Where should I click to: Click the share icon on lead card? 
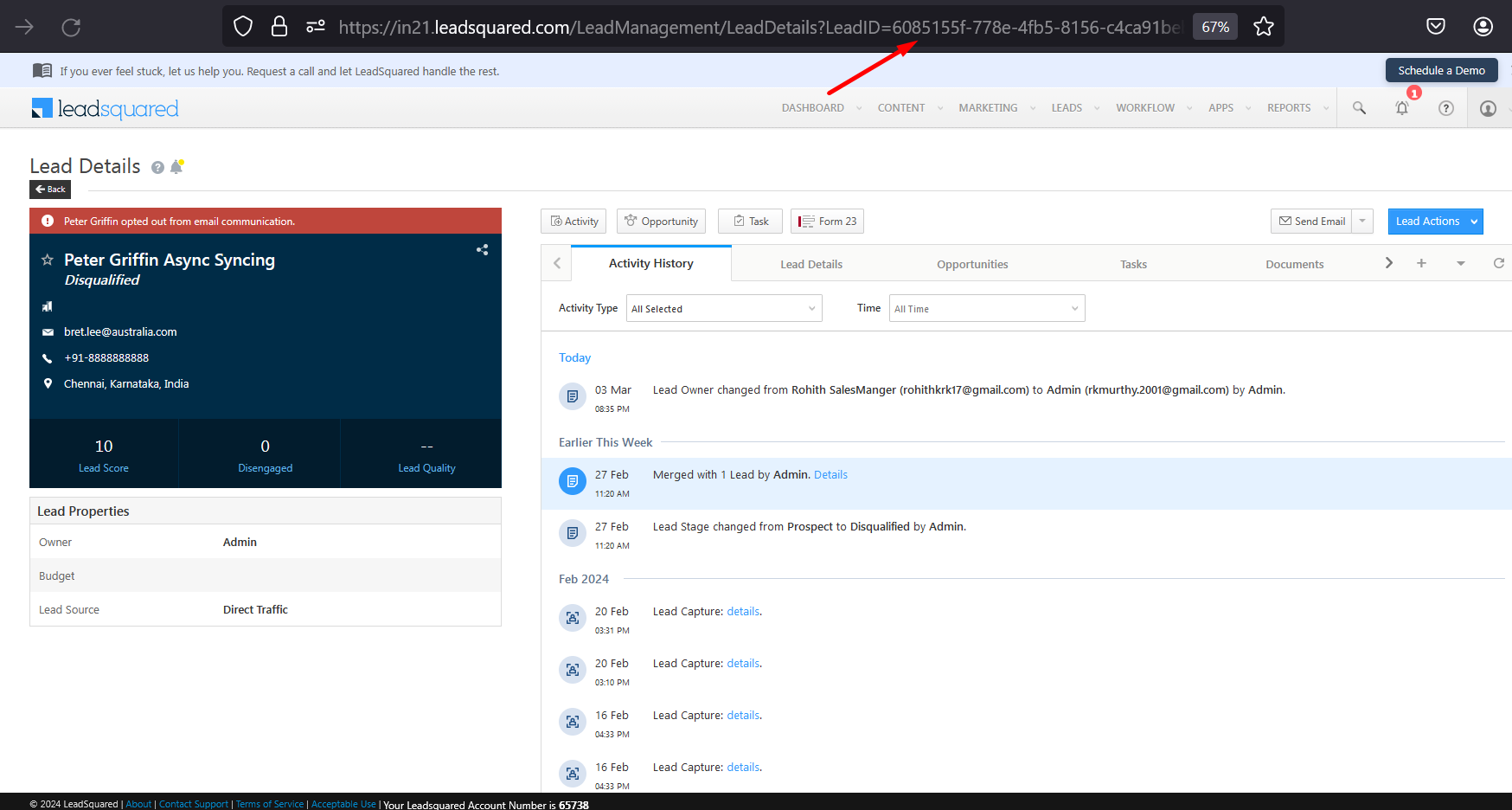[x=482, y=250]
